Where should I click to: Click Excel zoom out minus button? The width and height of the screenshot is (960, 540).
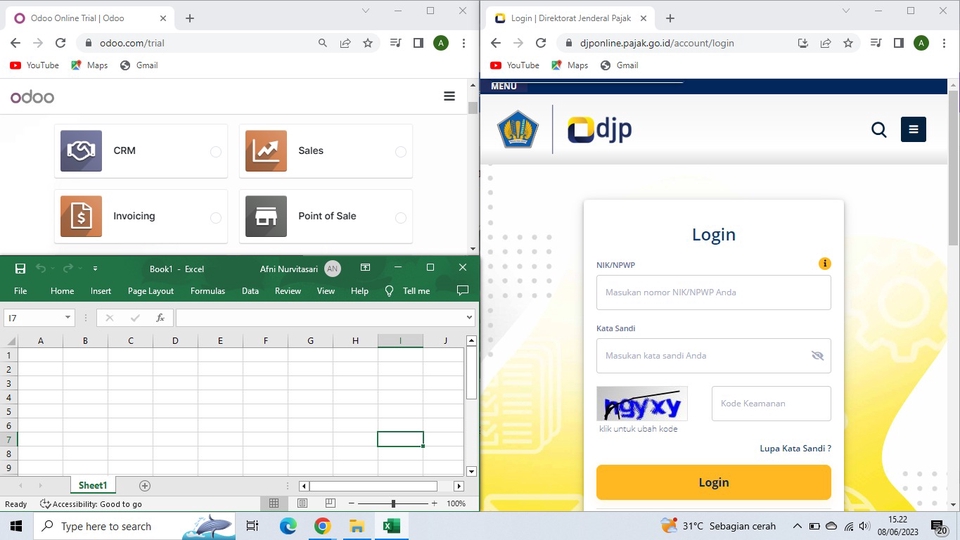coord(351,503)
